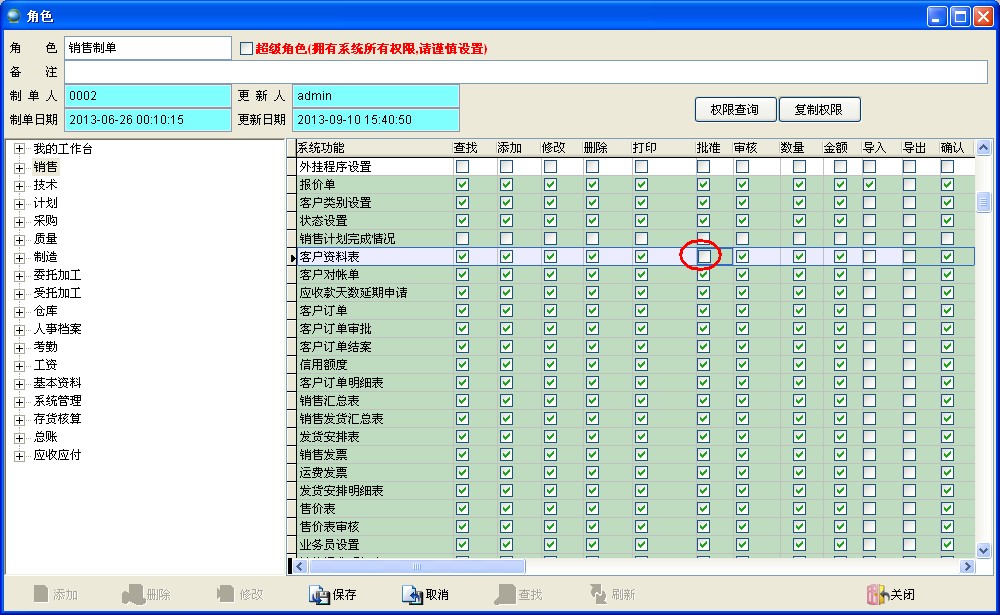This screenshot has width=1000, height=615.
Task: Click the 添加 add document icon
Action: (41, 595)
